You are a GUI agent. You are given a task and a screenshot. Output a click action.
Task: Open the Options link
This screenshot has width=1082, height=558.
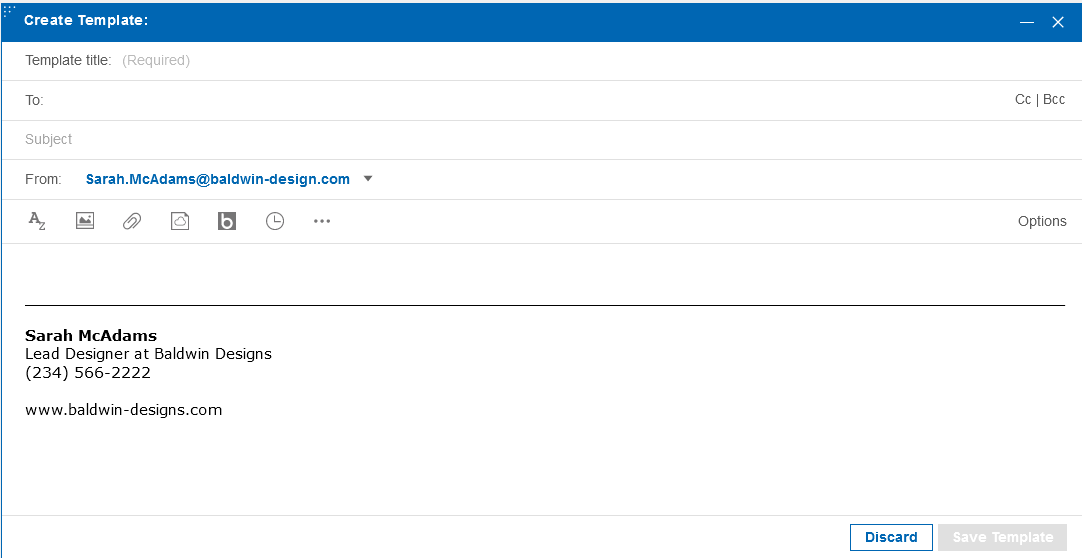pos(1042,221)
